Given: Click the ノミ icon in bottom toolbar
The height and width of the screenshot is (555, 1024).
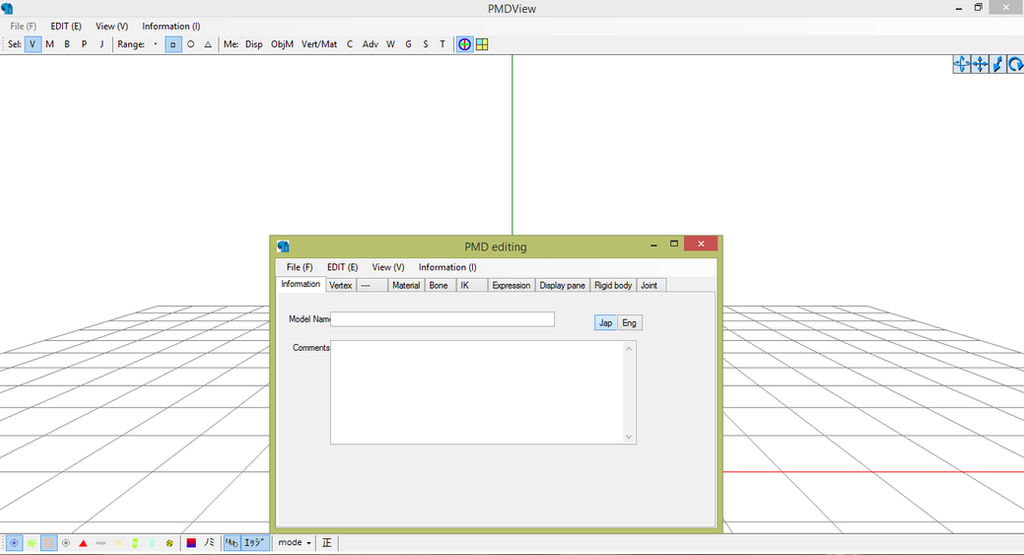Looking at the screenshot, I should (x=209, y=543).
